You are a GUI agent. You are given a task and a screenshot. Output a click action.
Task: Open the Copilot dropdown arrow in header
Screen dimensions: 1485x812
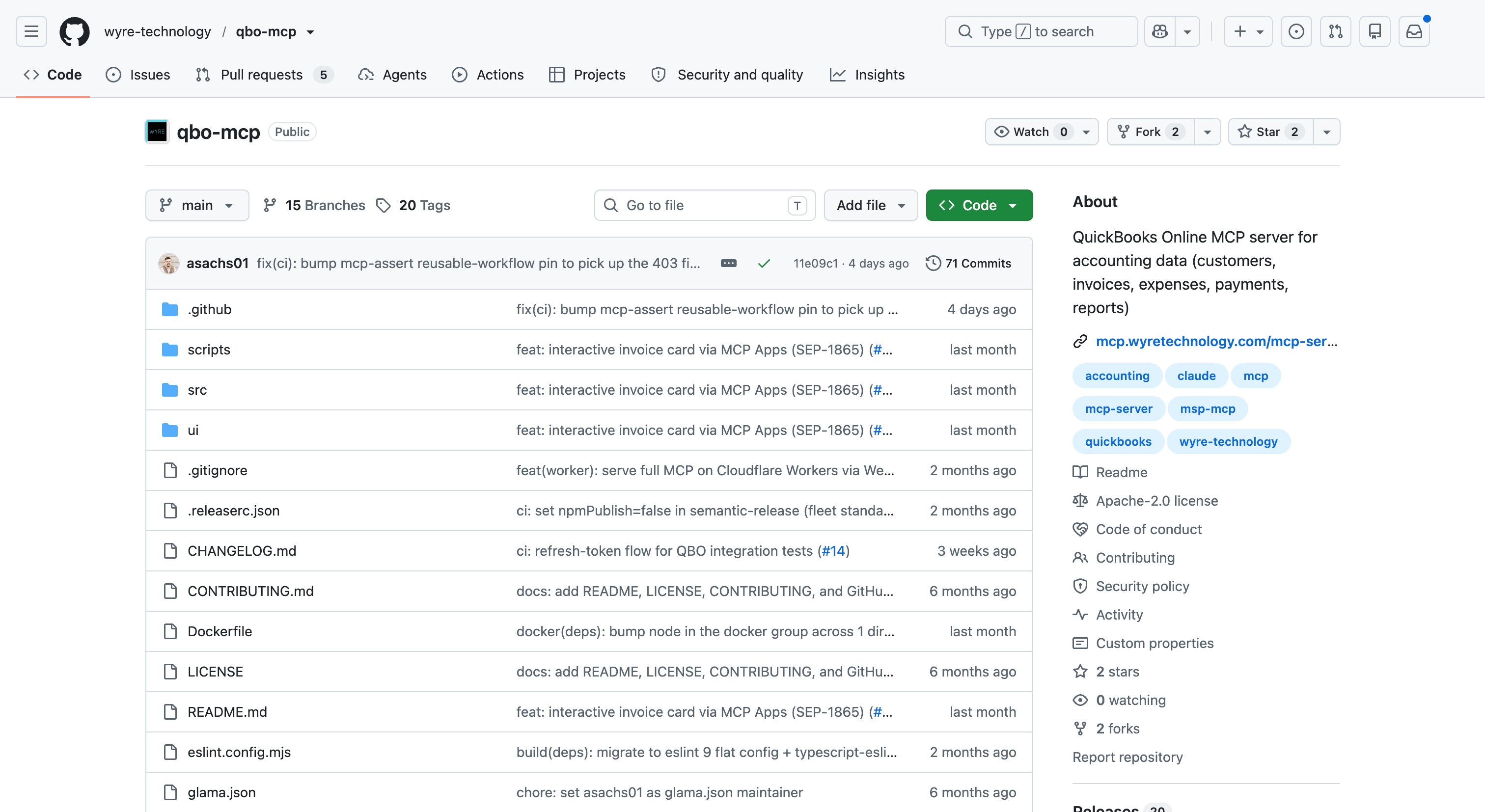point(1187,31)
